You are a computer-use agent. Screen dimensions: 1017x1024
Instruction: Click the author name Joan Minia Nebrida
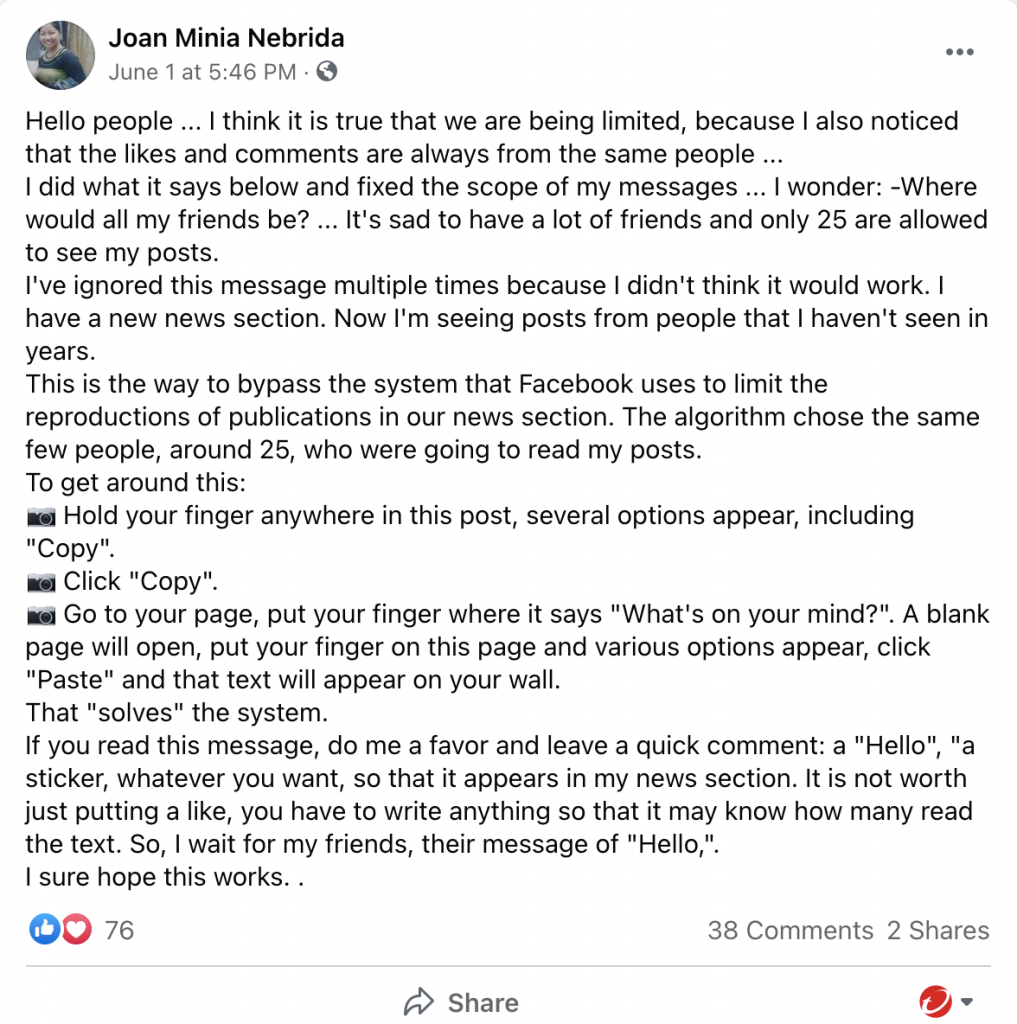(x=226, y=39)
